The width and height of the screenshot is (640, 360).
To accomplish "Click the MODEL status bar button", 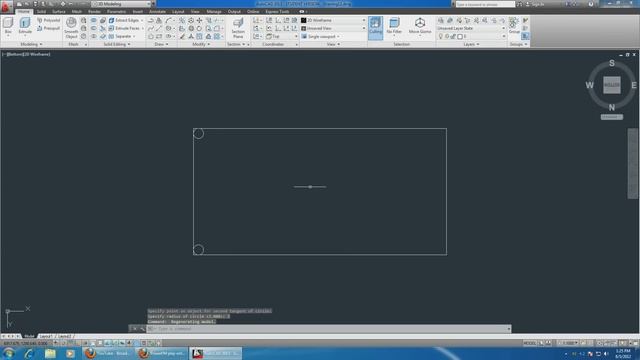I will [529, 343].
